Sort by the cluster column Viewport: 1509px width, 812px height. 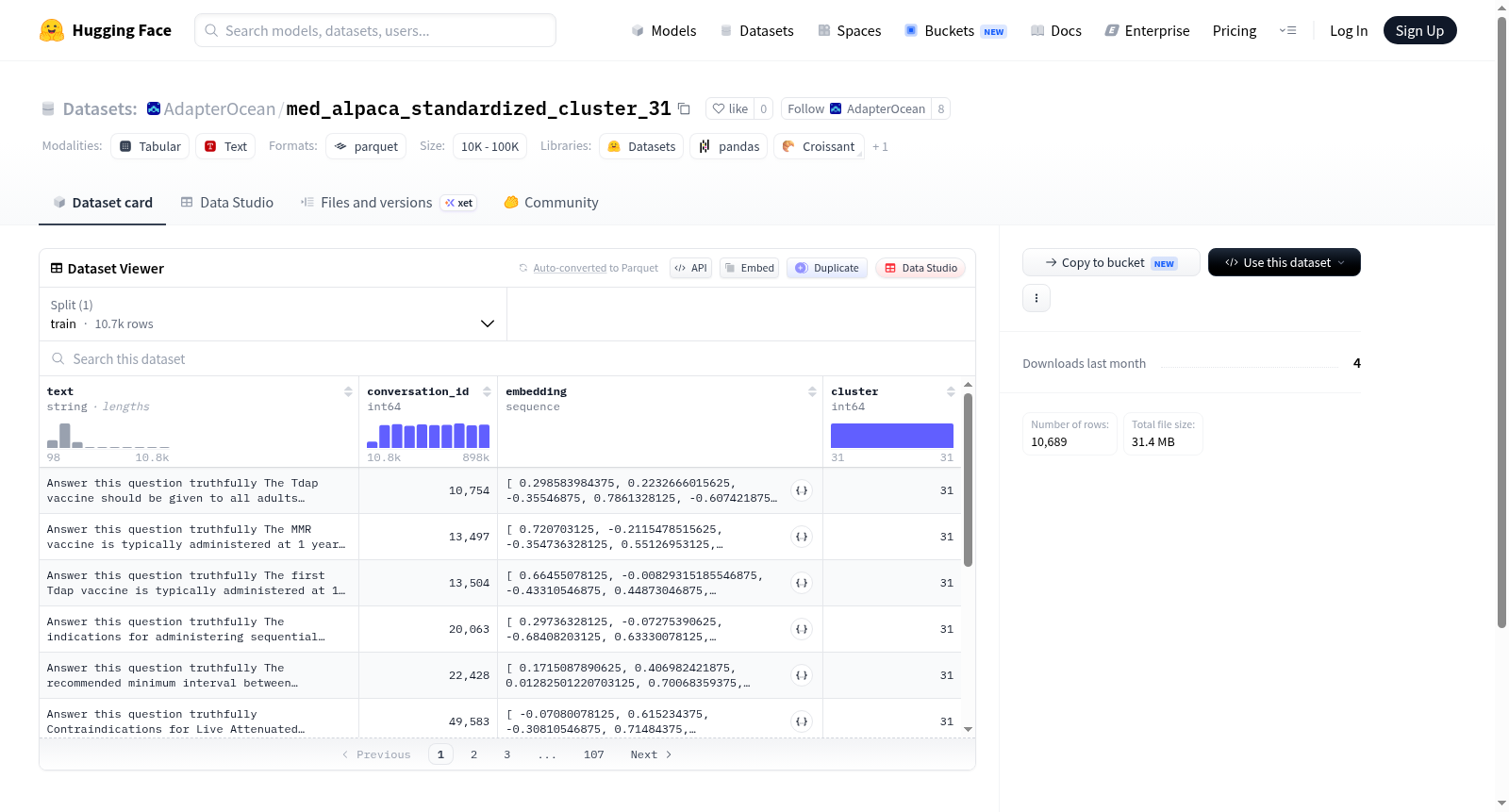click(951, 391)
